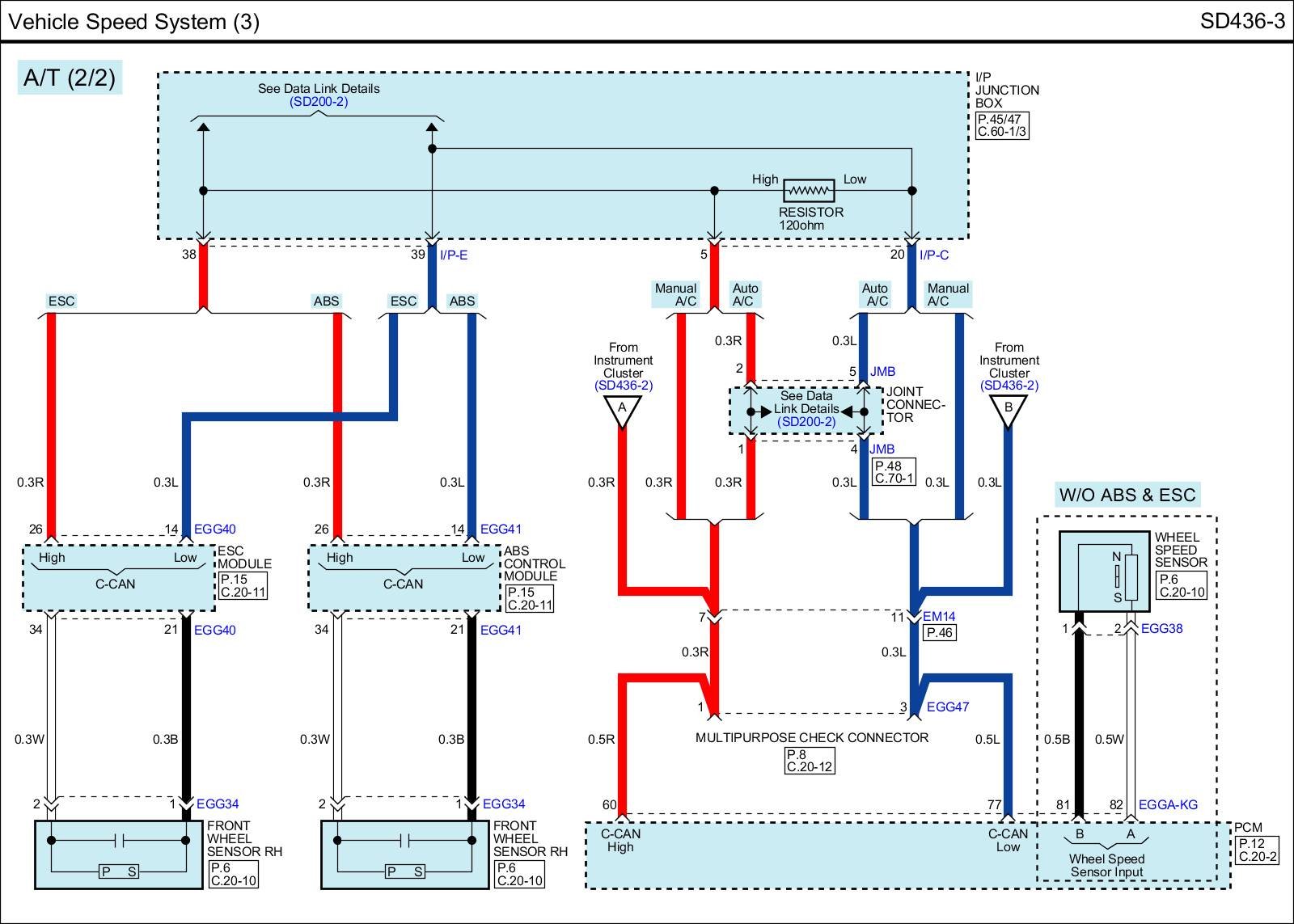Click the triangle connector marked B
1294x924 pixels.
click(1008, 409)
